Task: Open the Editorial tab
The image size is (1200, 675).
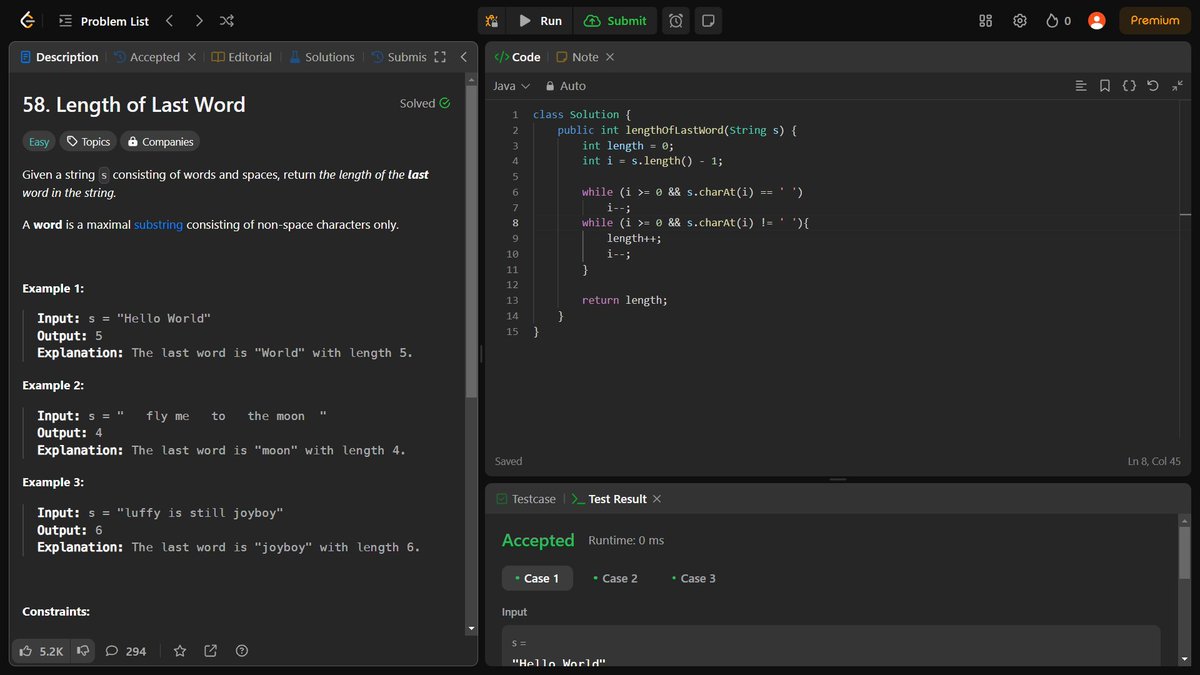Action: [241, 57]
